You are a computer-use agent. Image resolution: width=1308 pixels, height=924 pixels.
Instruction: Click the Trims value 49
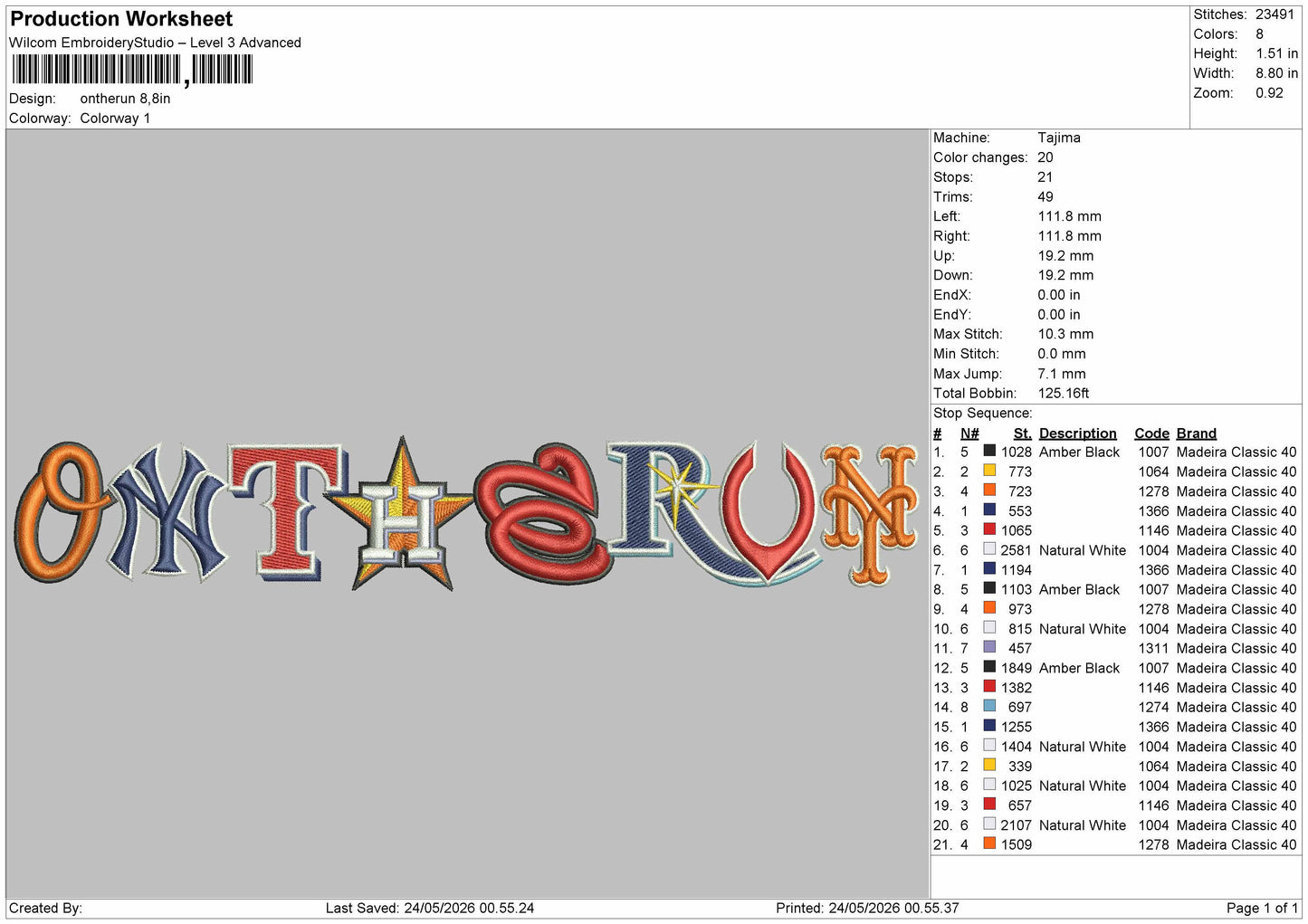pyautogui.click(x=1045, y=196)
